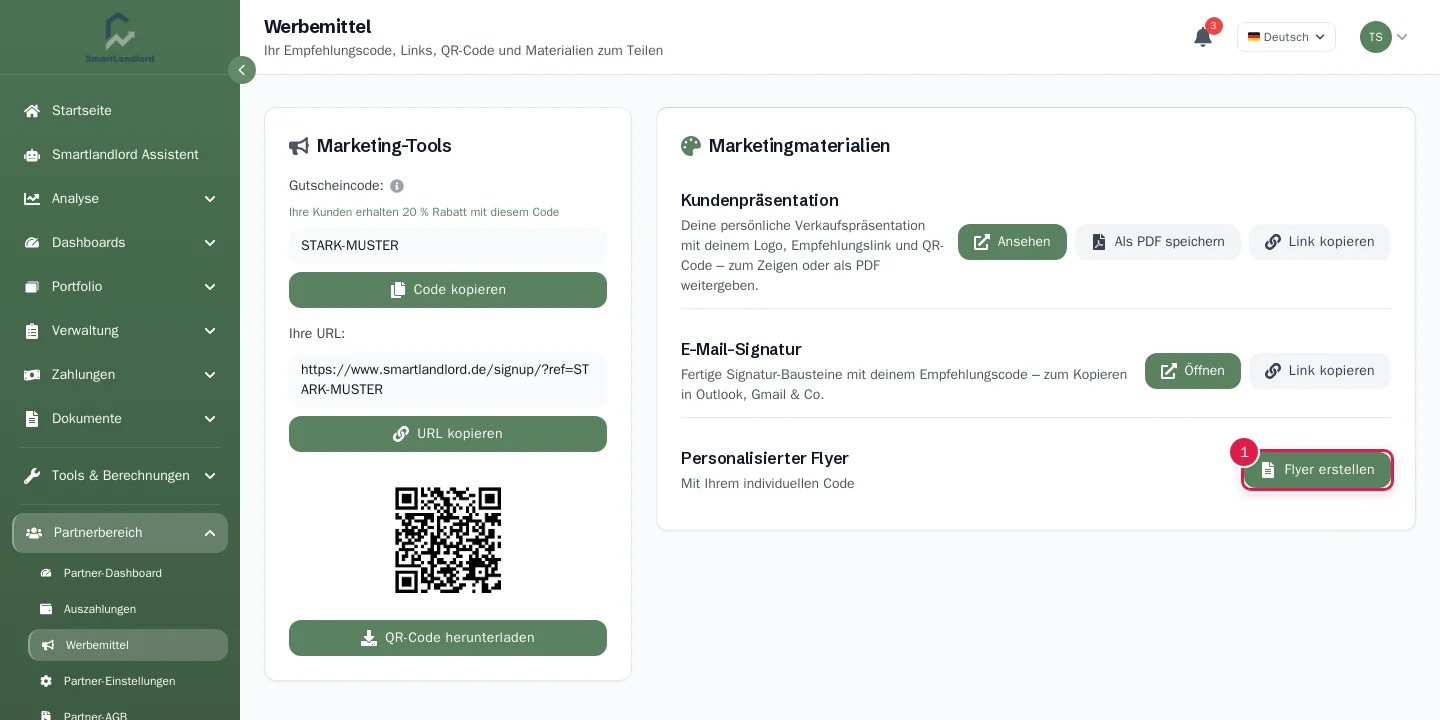The image size is (1440, 720).
Task: Click the Dokumente file icon
Action: tap(32, 419)
